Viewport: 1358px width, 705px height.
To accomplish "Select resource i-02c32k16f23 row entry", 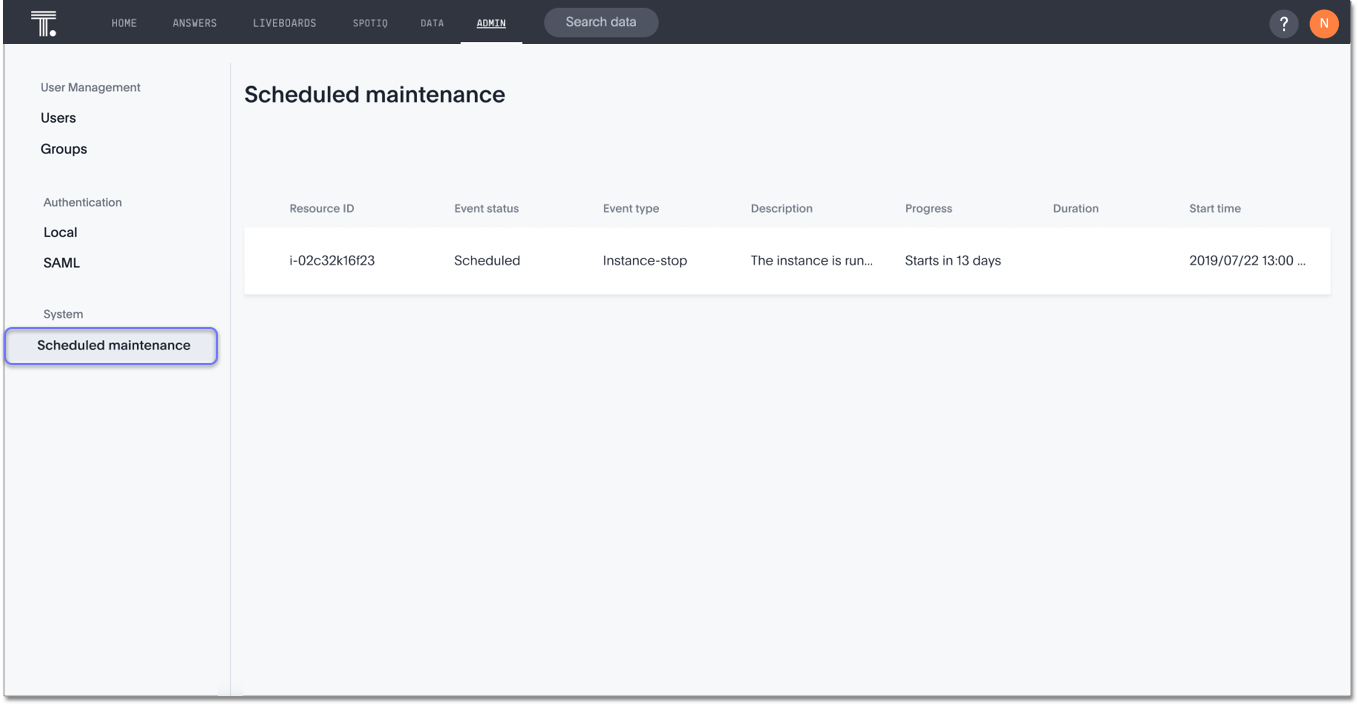I will point(332,261).
